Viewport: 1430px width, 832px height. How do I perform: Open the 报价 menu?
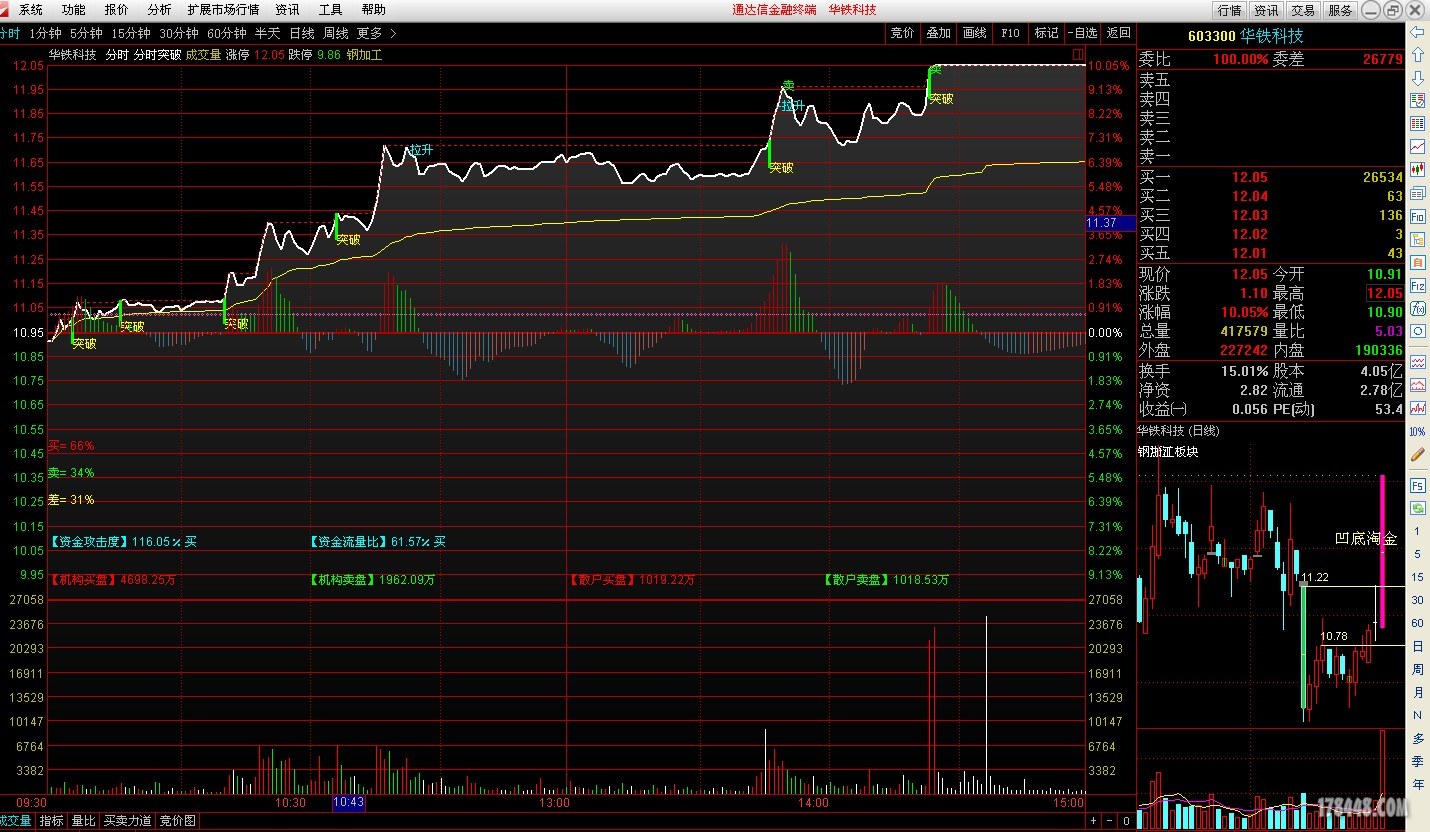tap(116, 10)
